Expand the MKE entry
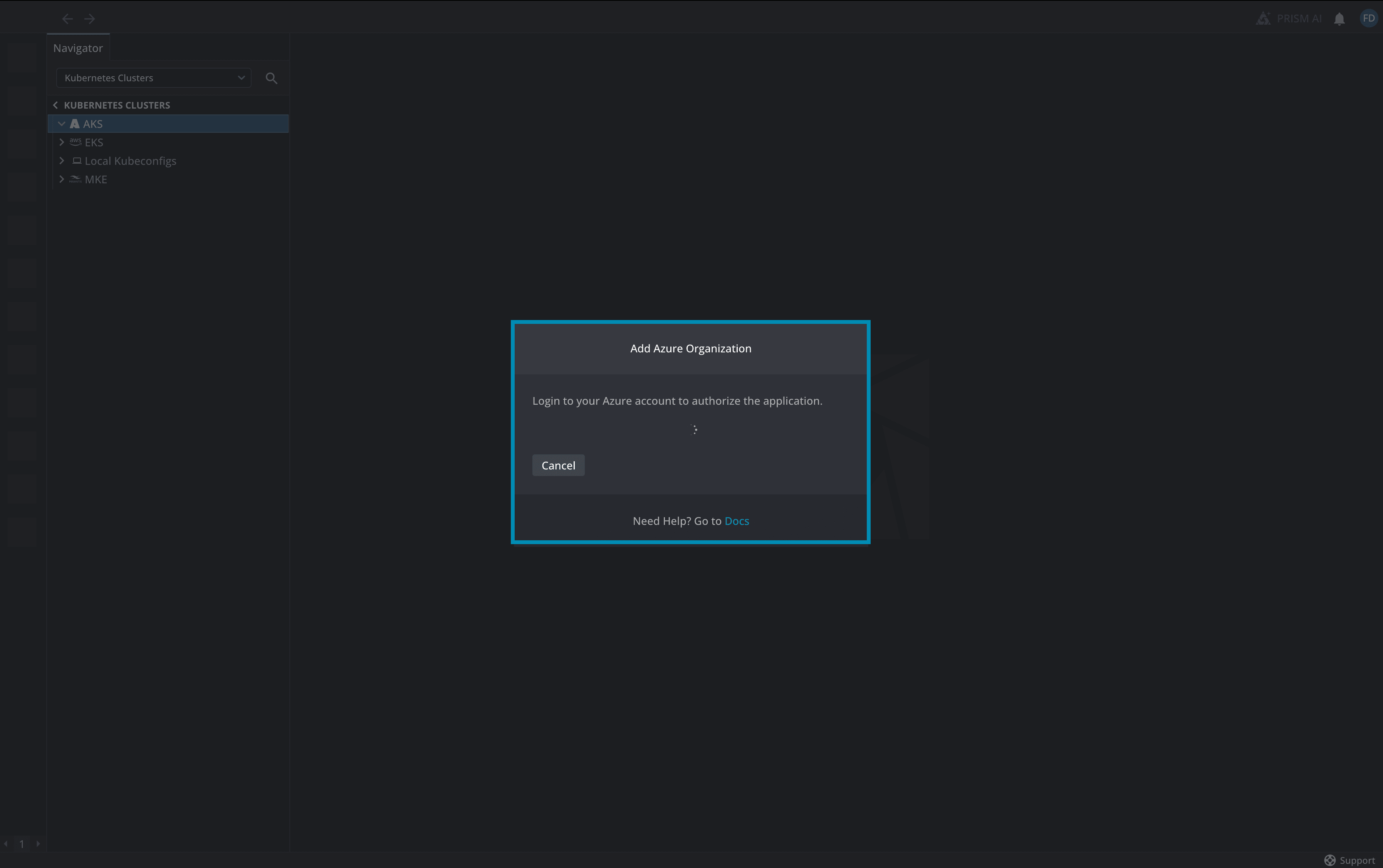This screenshot has width=1383, height=868. (62, 179)
